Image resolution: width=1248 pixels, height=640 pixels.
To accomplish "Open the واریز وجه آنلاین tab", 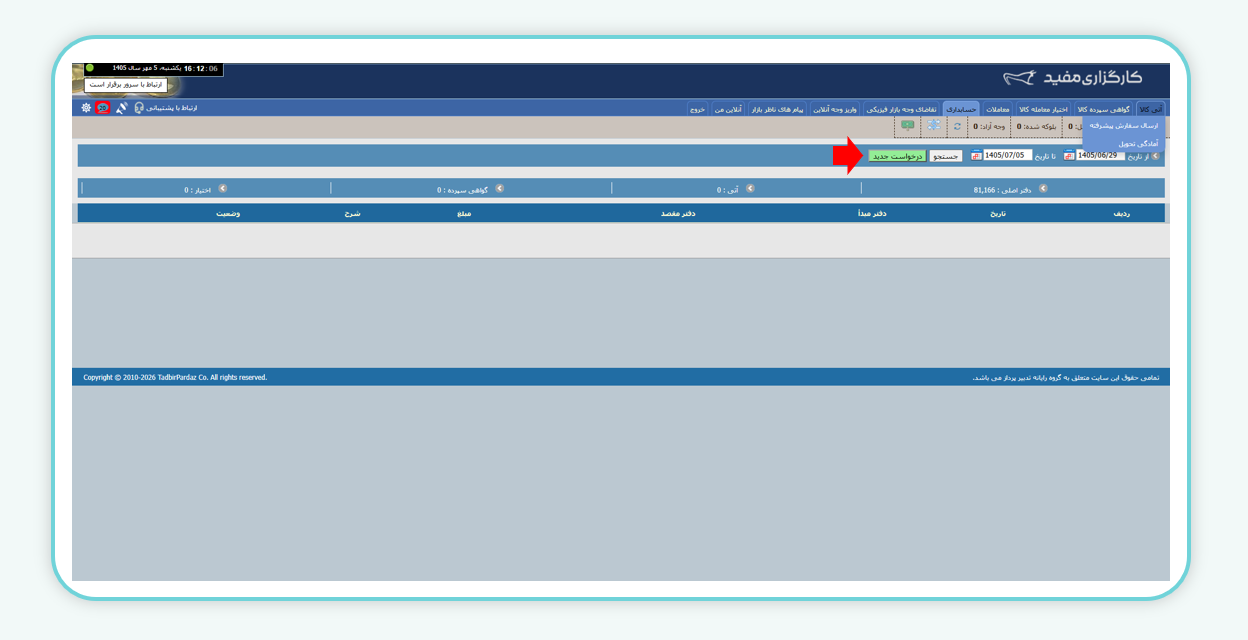I will point(834,109).
